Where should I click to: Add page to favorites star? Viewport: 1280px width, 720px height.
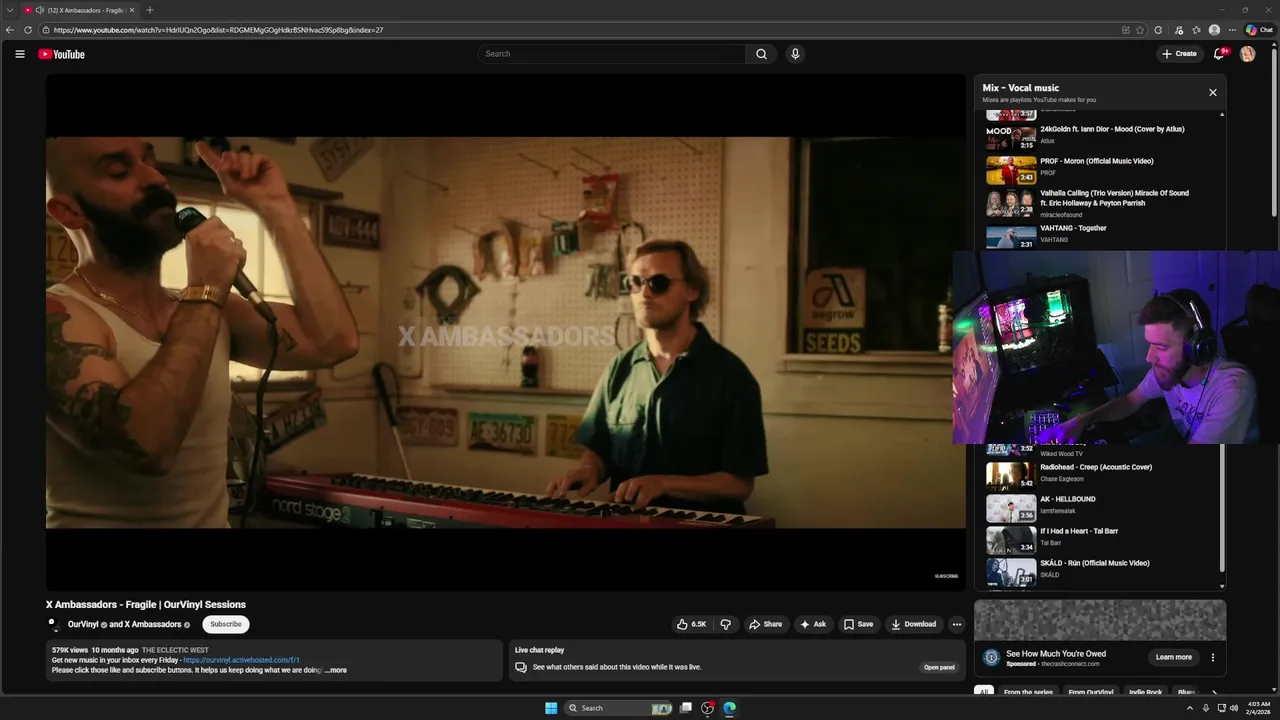point(1140,30)
